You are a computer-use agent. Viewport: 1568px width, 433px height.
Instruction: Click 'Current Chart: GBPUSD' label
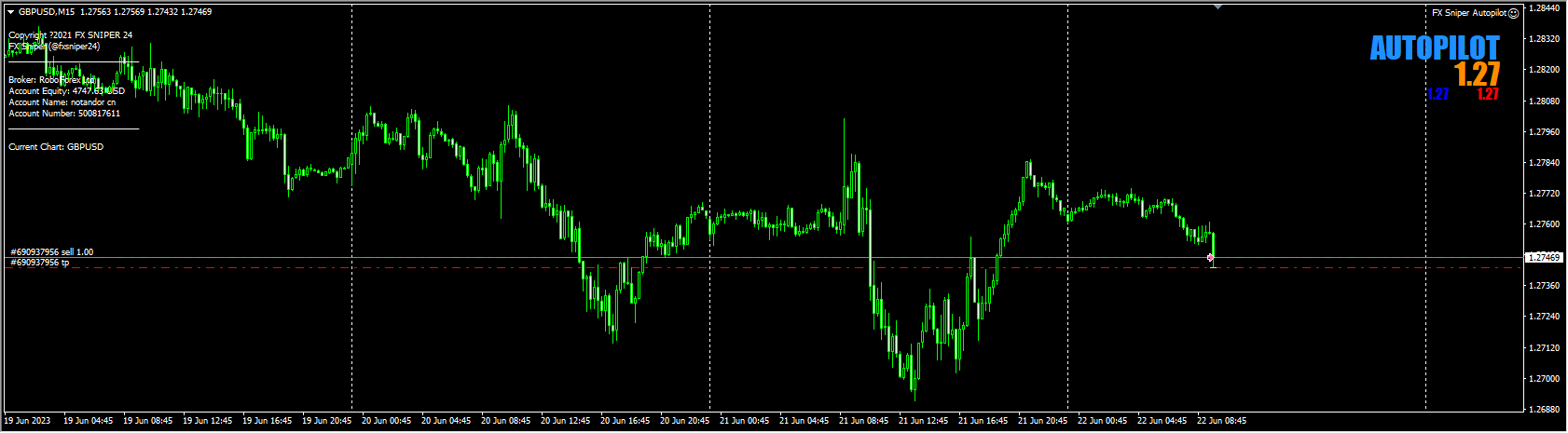(56, 147)
